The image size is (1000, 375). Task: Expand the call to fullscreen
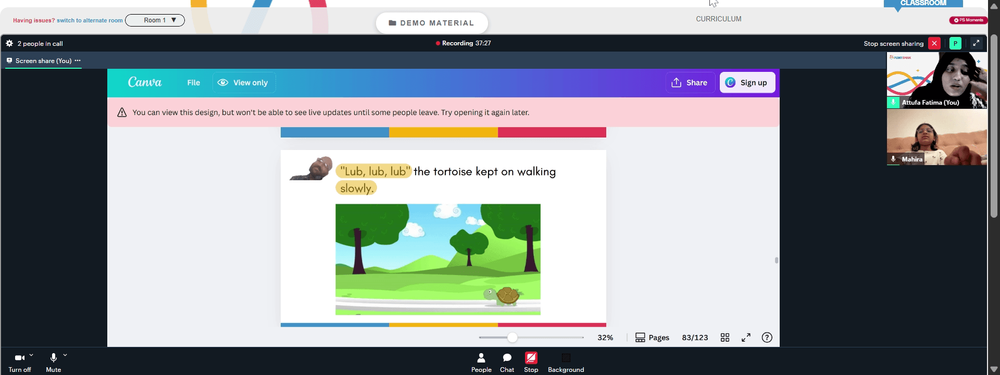pyautogui.click(x=976, y=43)
